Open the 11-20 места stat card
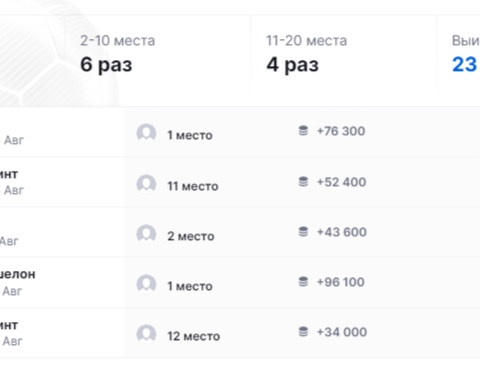Screen dimensions: 480x374 point(344,53)
